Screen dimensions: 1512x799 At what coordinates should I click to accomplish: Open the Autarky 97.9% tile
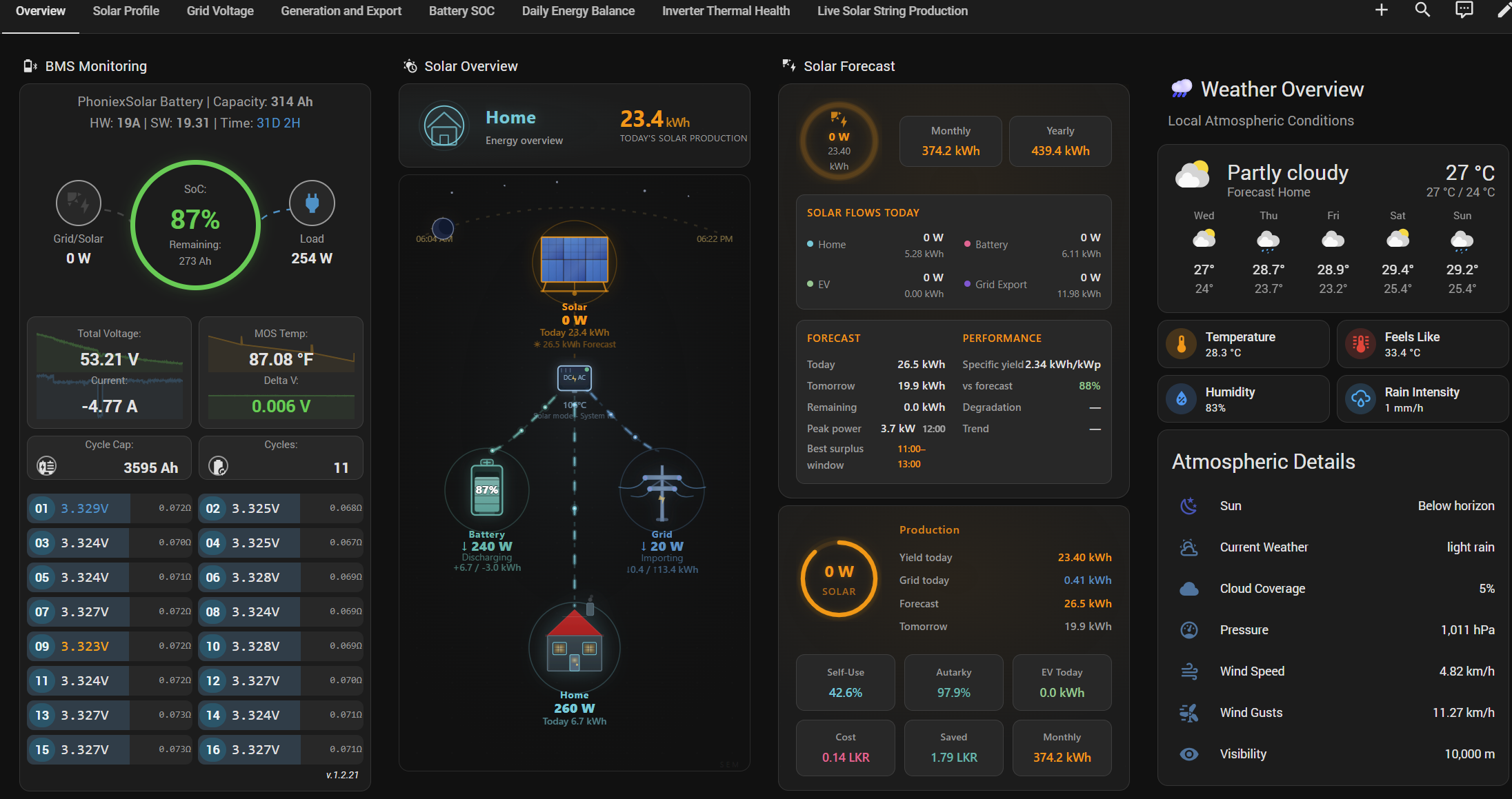pos(954,682)
